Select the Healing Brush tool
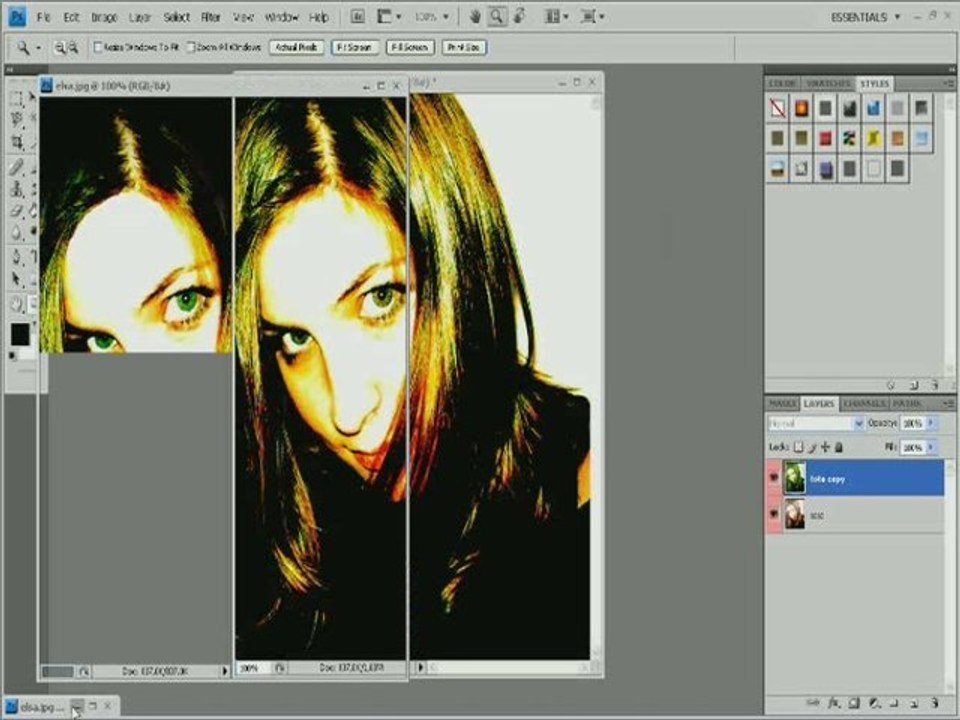 coord(17,167)
